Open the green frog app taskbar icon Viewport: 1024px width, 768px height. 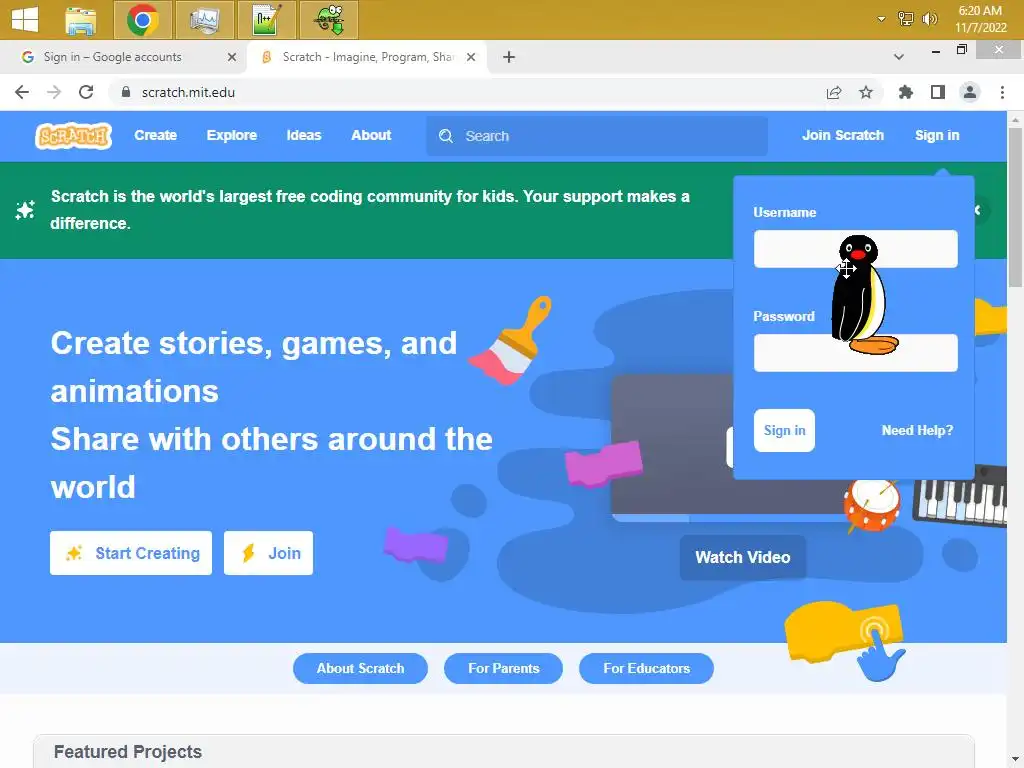[x=328, y=20]
